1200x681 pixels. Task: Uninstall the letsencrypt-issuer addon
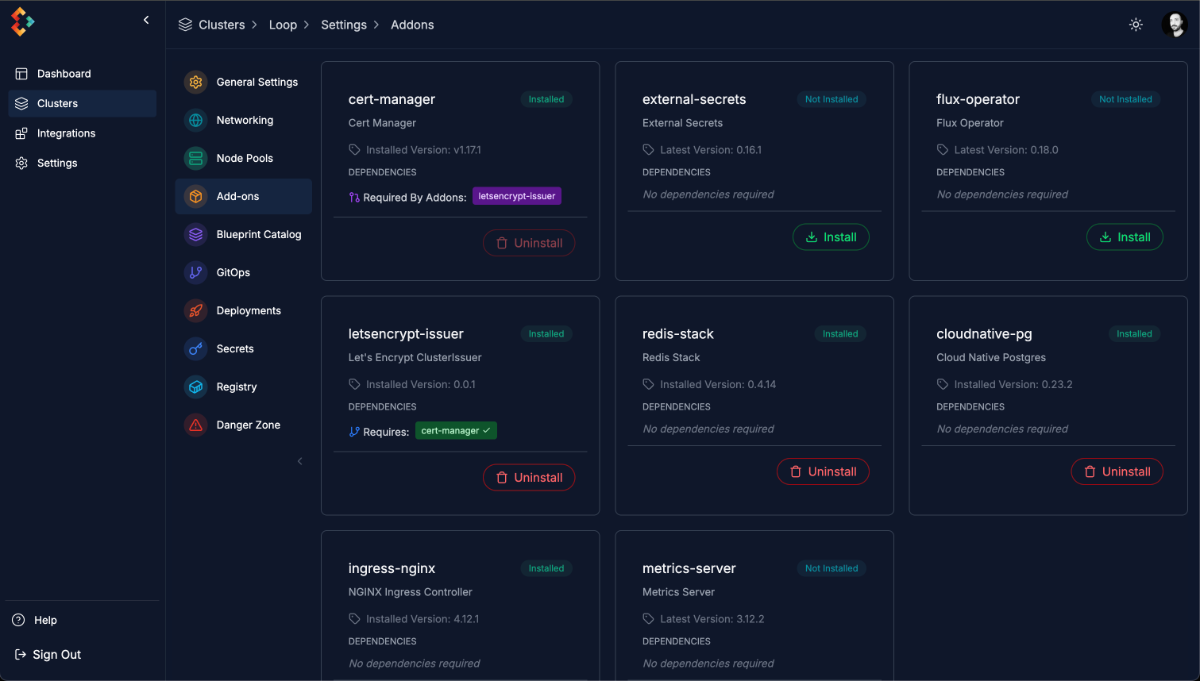click(x=529, y=477)
